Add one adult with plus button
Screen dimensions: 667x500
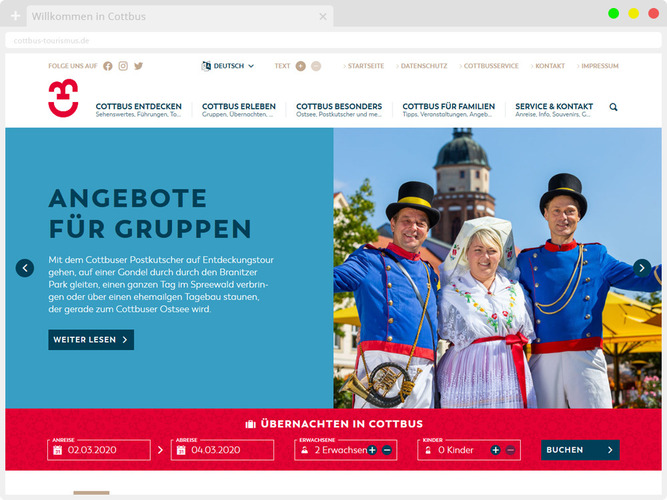point(372,450)
